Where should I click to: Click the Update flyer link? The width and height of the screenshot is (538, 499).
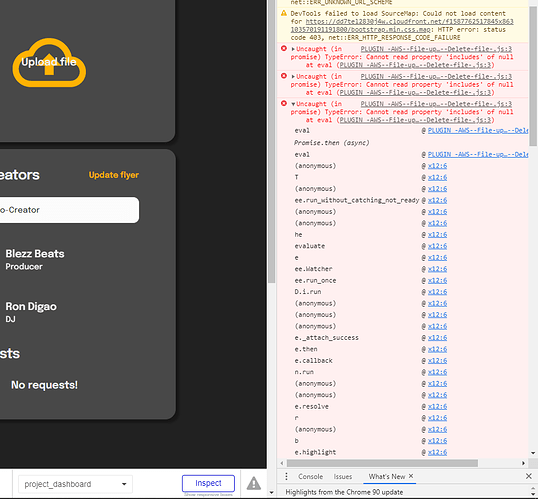pyautogui.click(x=114, y=175)
